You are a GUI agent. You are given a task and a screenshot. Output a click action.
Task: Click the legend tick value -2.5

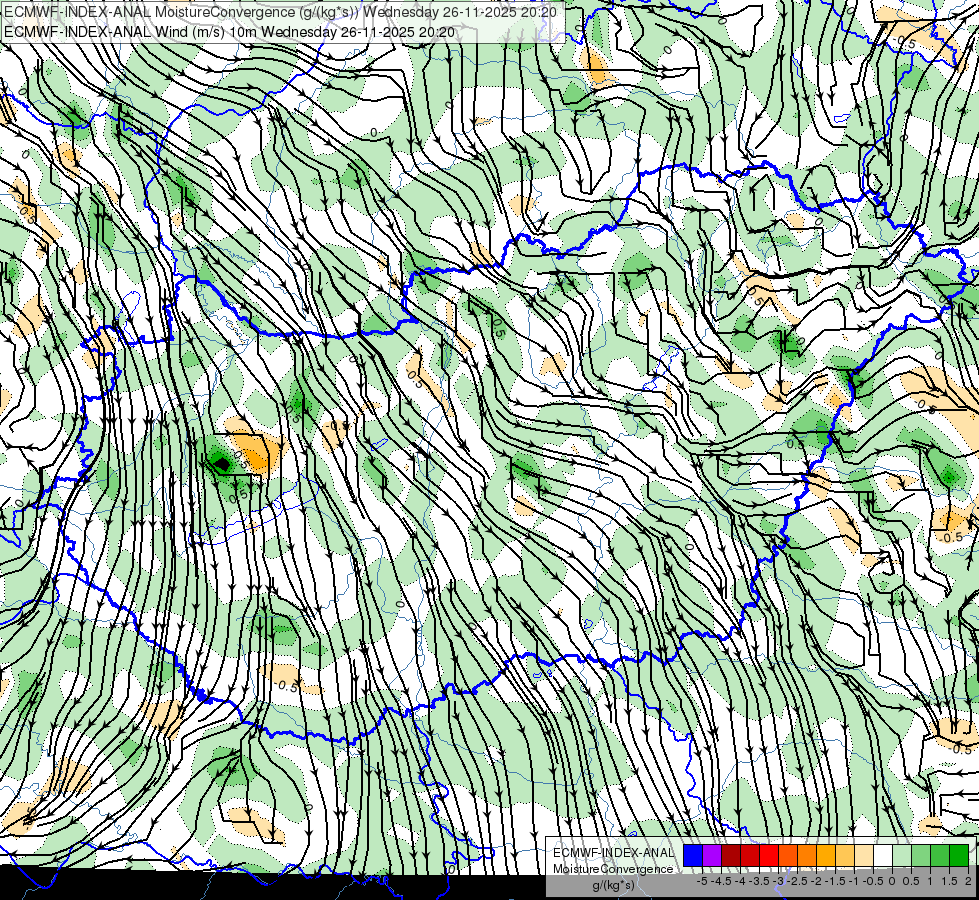(x=797, y=881)
